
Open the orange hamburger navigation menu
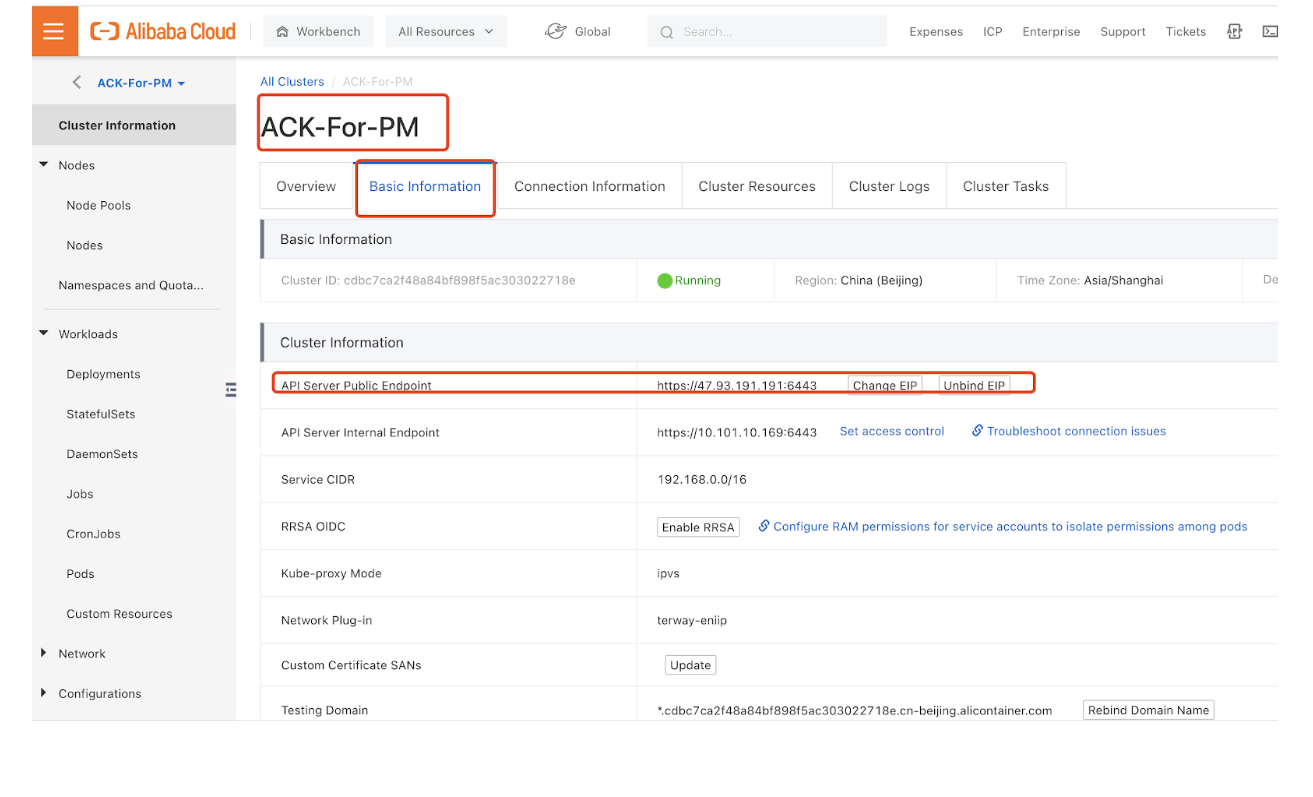click(x=54, y=32)
